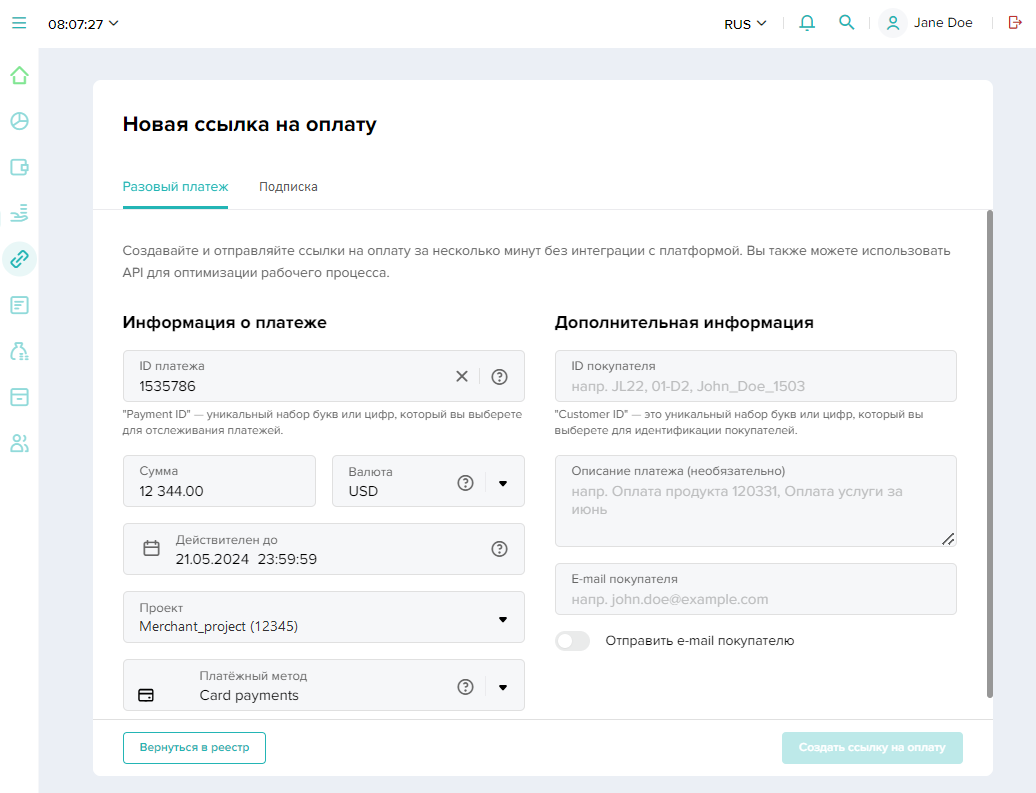The height and width of the screenshot is (793, 1036).
Task: Click the logout icon next to Jane Doe
Action: [x=1015, y=23]
